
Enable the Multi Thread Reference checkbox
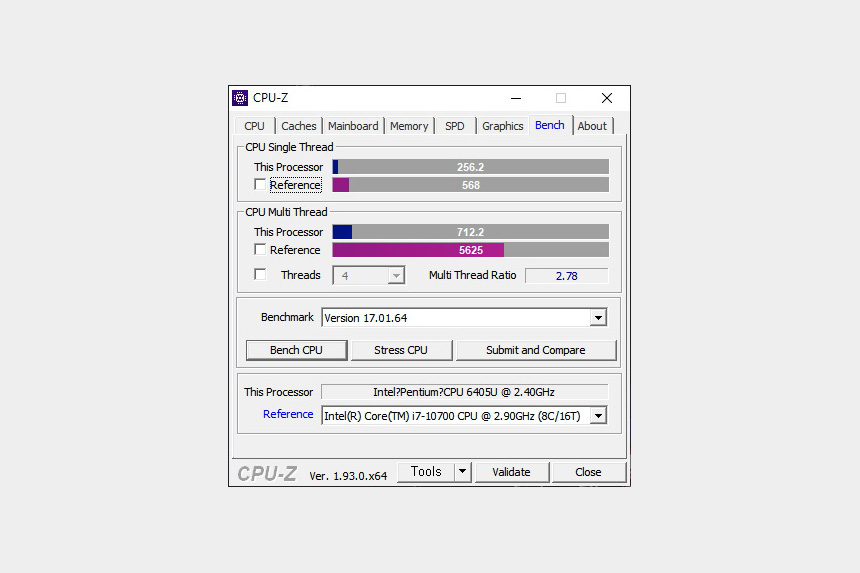pyautogui.click(x=260, y=249)
